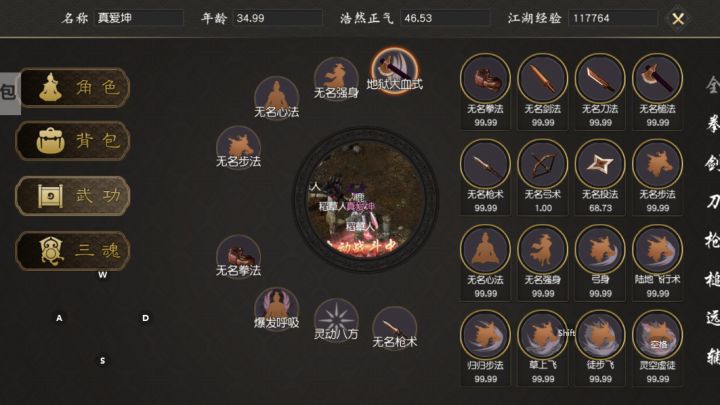Image resolution: width=720 pixels, height=405 pixels.
Task: Select the 陆地飞行术 skill icon
Action: [658, 250]
